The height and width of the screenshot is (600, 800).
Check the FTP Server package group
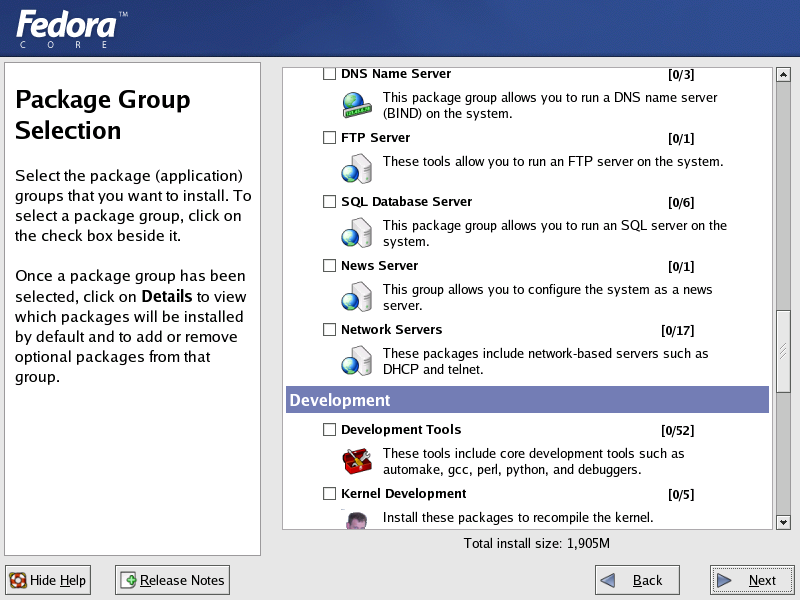point(330,138)
